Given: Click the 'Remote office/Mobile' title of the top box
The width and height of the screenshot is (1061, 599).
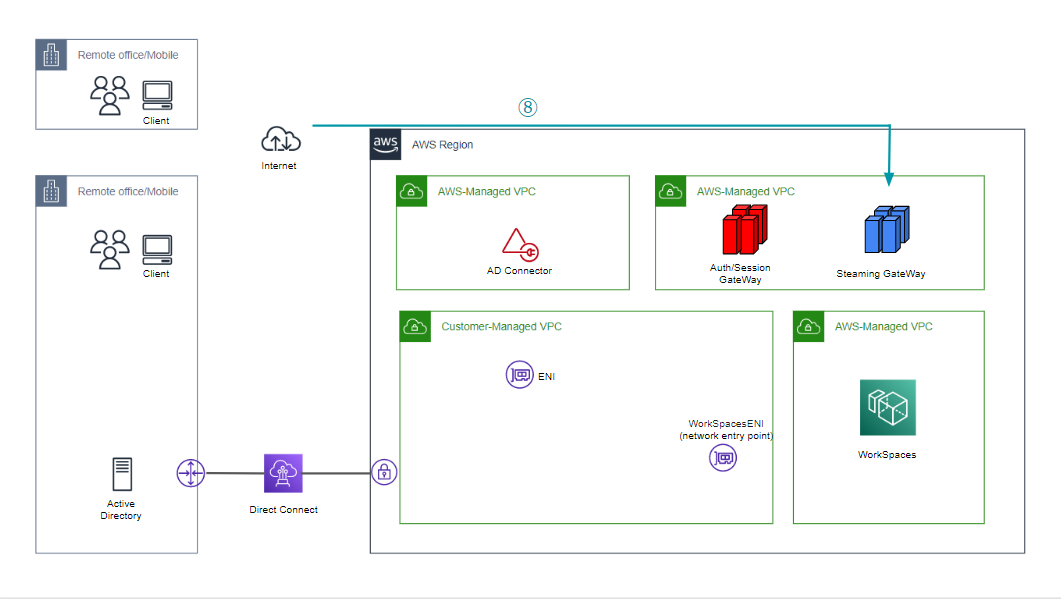Looking at the screenshot, I should pos(128,55).
